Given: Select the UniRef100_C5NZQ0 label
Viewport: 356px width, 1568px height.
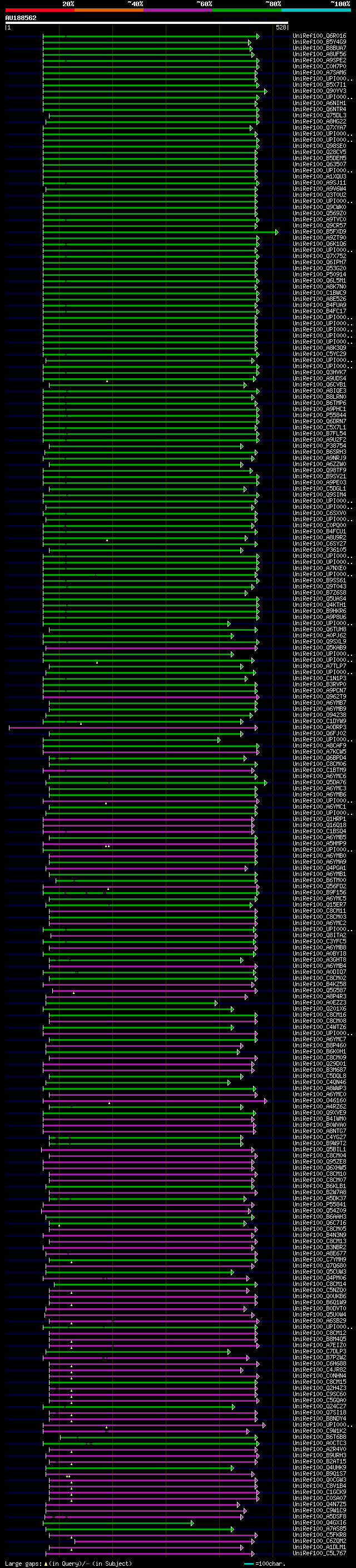Looking at the screenshot, I should click(319, 1290).
